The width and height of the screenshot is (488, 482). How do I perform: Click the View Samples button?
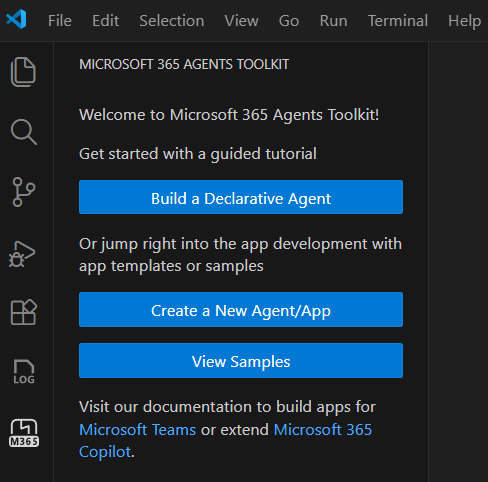point(241,360)
